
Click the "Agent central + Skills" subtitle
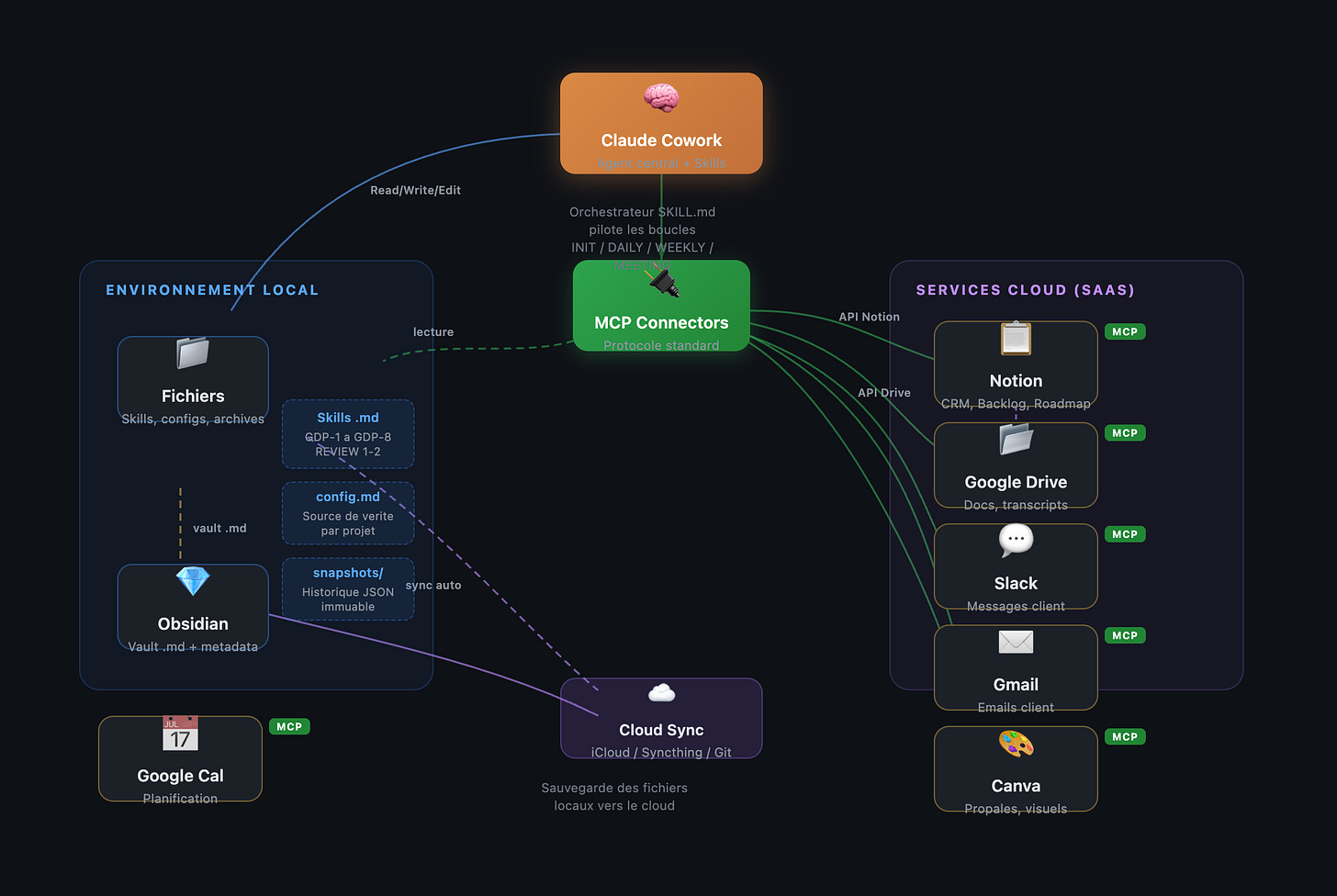click(661, 163)
